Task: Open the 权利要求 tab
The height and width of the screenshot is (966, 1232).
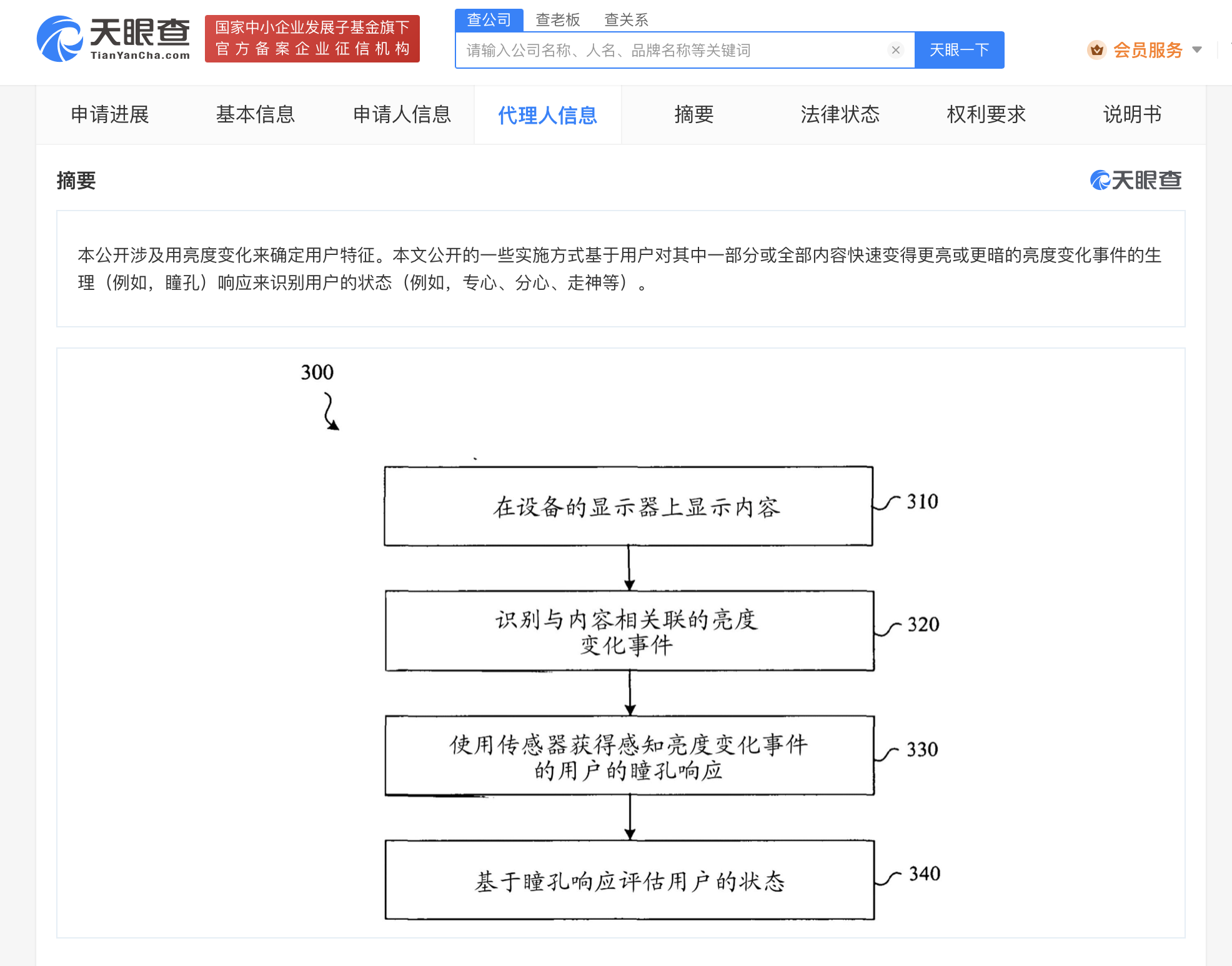Action: (986, 115)
